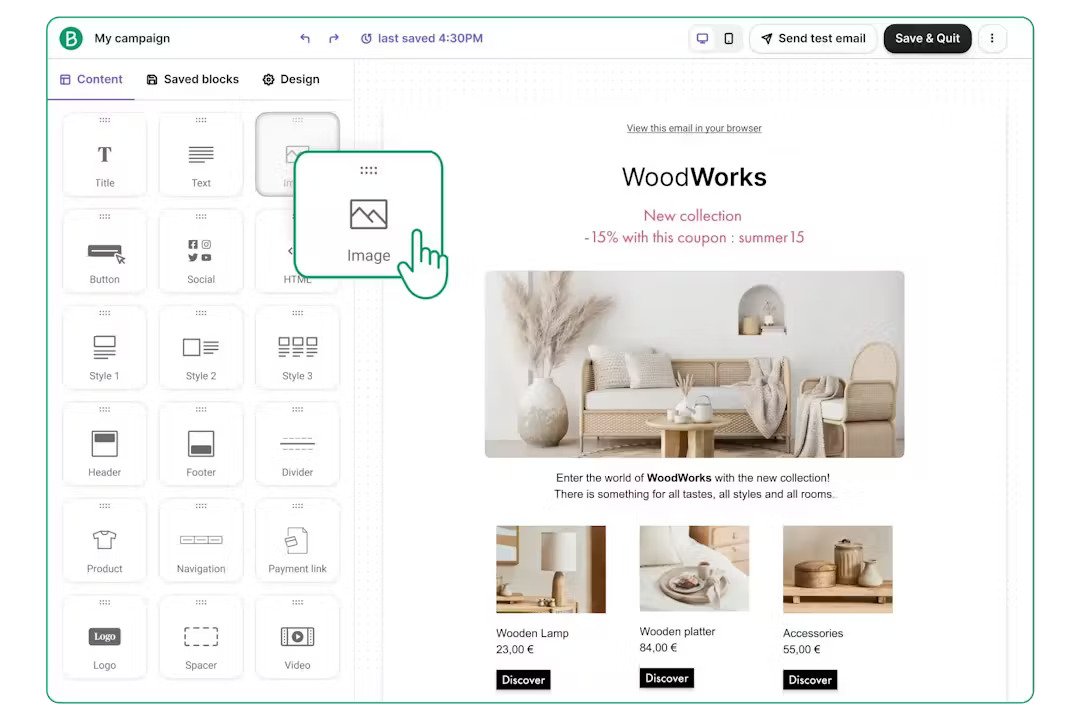Redo the last undone change
This screenshot has width=1080, height=720.
tap(334, 38)
